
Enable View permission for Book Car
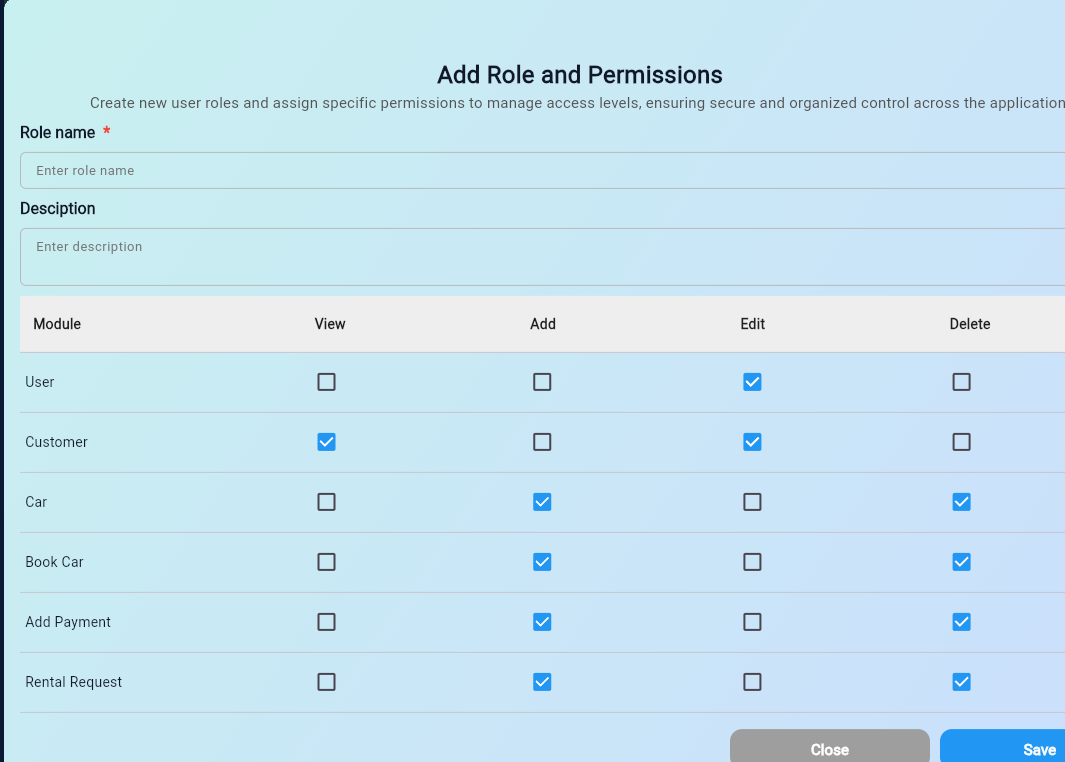click(x=326, y=562)
